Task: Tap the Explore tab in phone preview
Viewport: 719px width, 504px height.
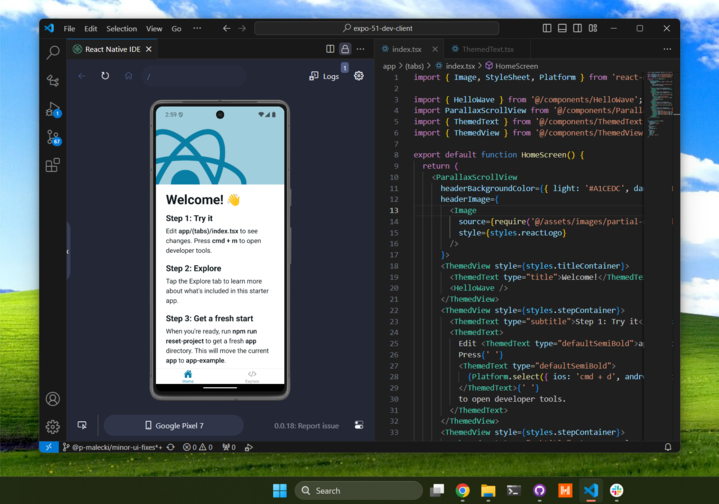Action: click(x=252, y=377)
